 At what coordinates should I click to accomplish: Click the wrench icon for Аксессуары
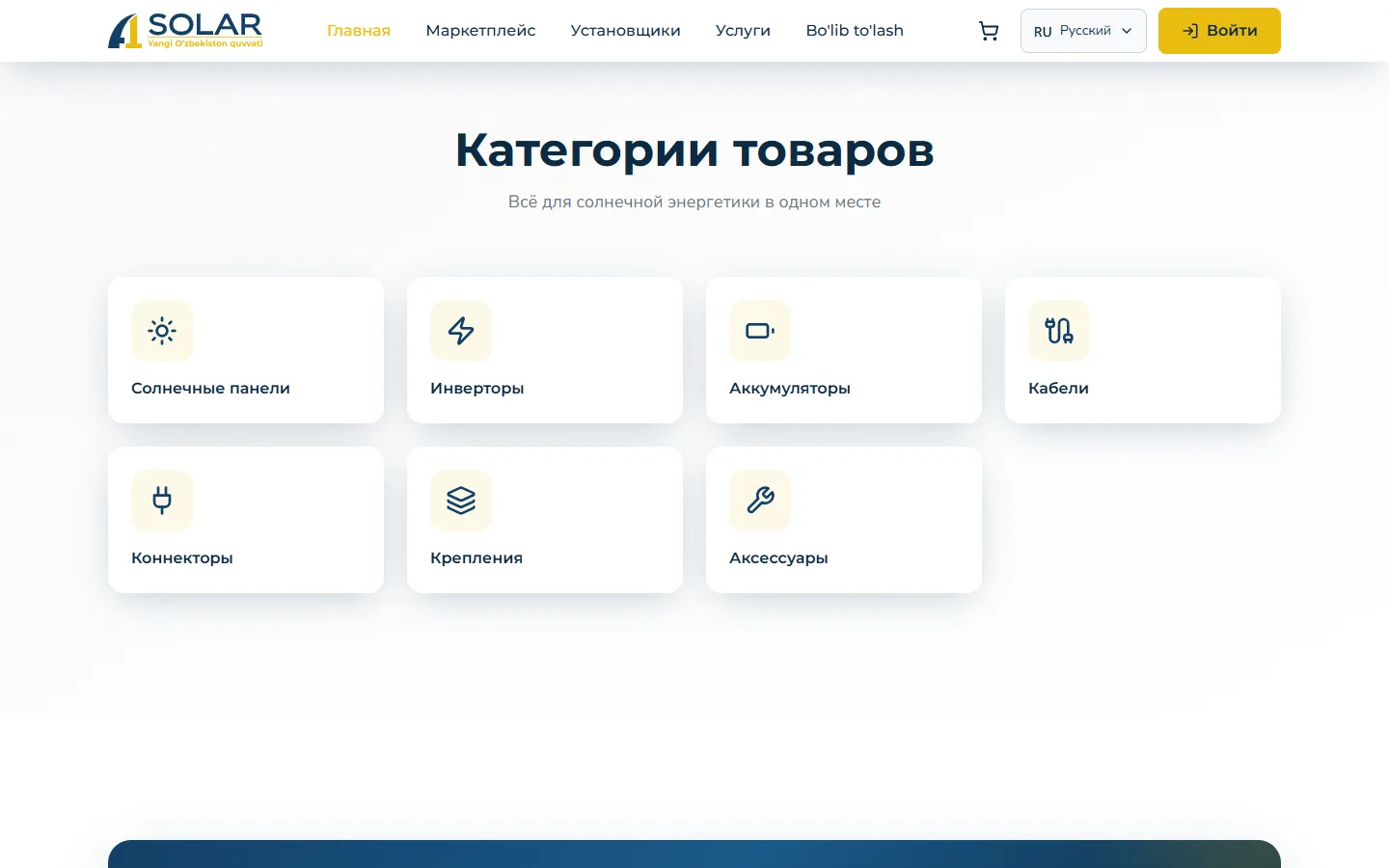coord(760,501)
